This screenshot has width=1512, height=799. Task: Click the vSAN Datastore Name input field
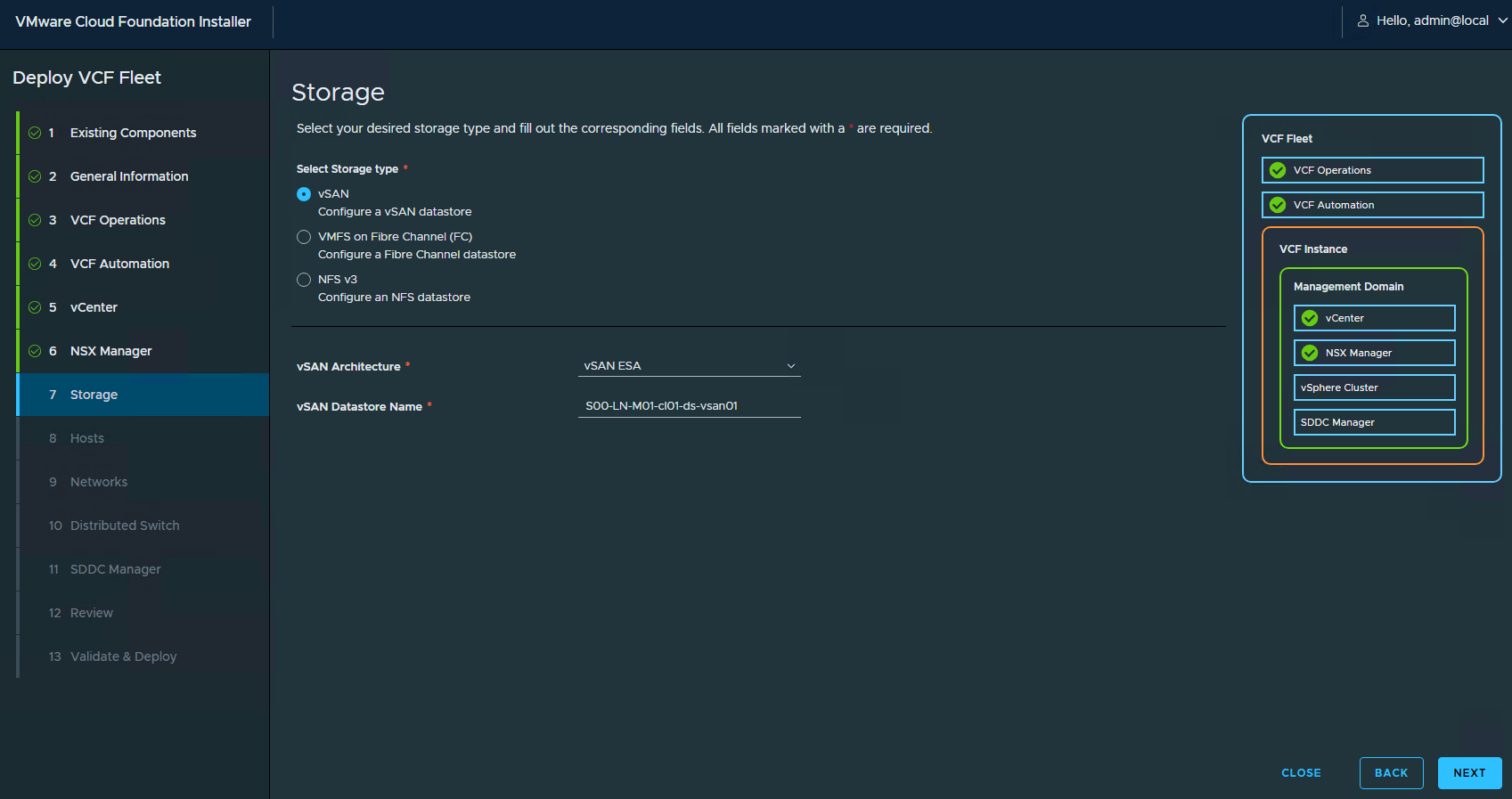click(690, 406)
